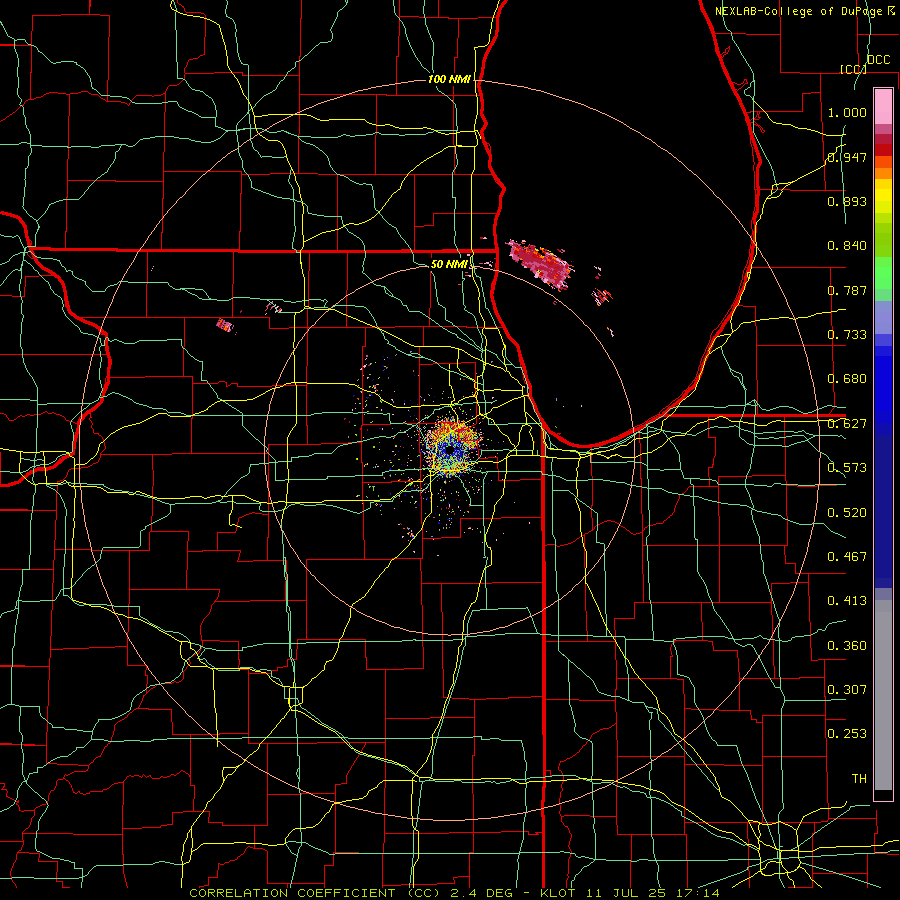Click the TH threshold label on the scale
This screenshot has height=900, width=900.
(859, 779)
